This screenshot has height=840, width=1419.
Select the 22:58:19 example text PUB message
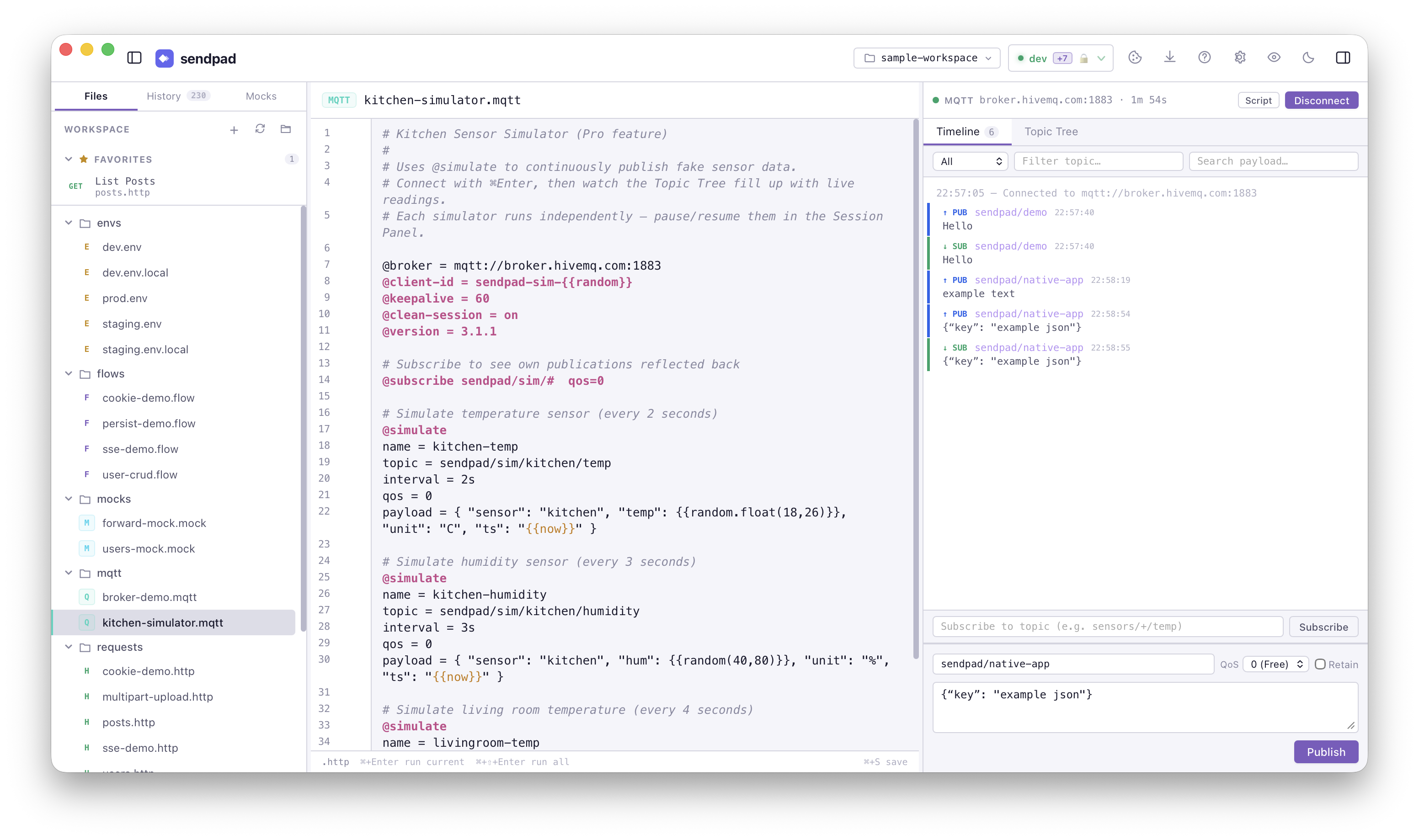click(1145, 287)
